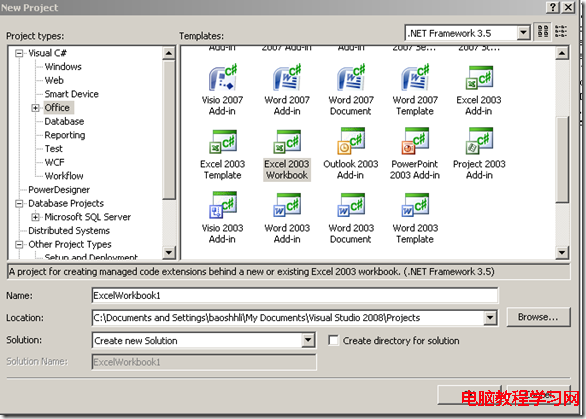The width and height of the screenshot is (586, 419).
Task: Choose the Word 2007 Document template icon
Action: click(x=351, y=78)
